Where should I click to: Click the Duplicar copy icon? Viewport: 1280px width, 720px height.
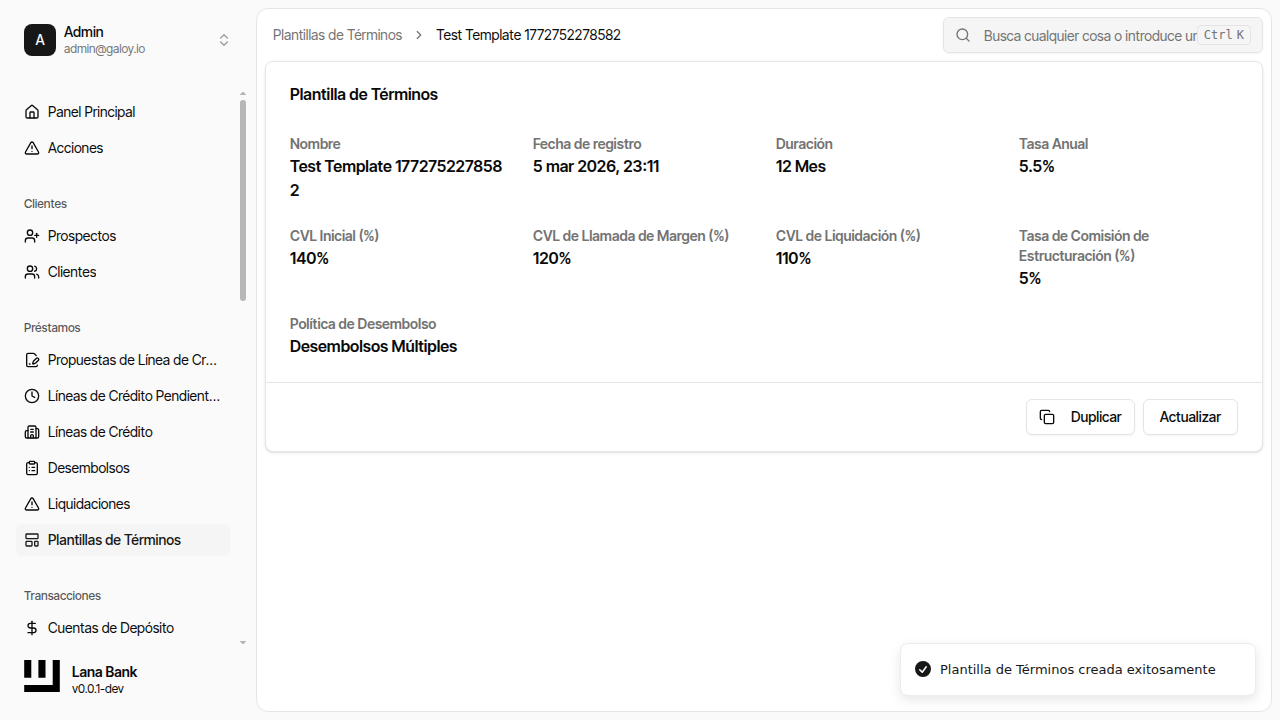coord(1047,417)
